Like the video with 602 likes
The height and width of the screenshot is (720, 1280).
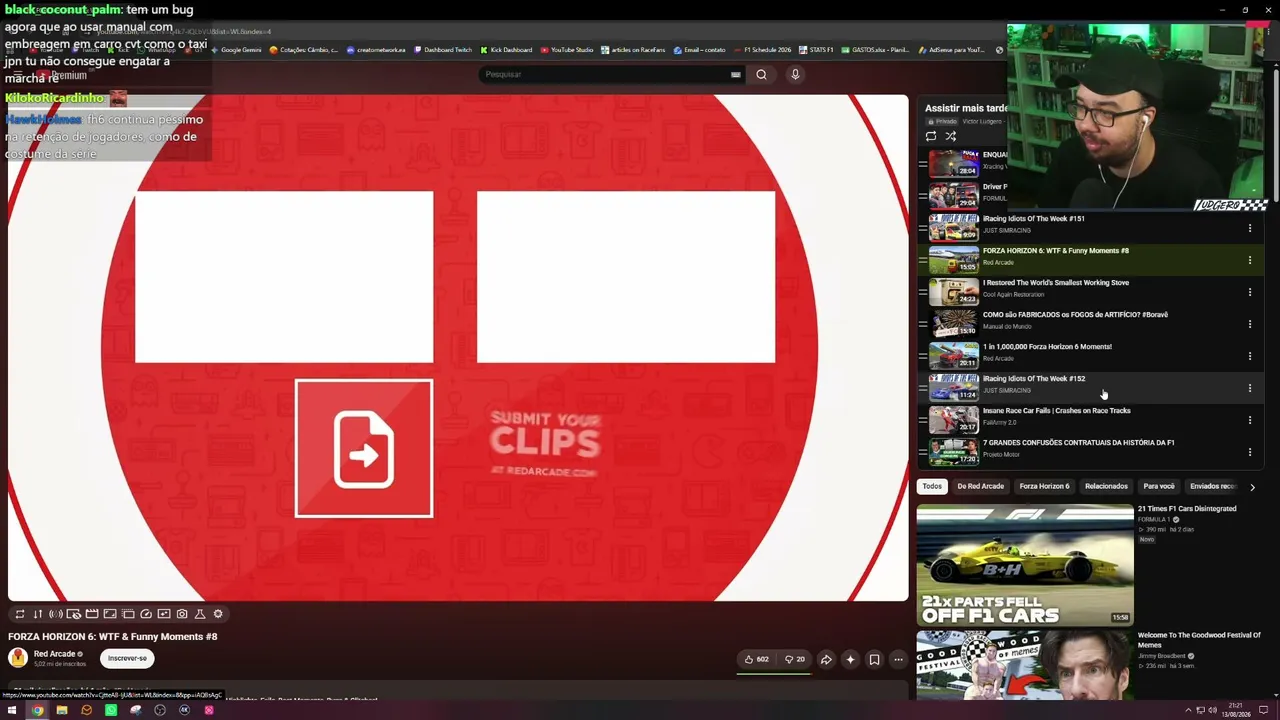point(756,660)
